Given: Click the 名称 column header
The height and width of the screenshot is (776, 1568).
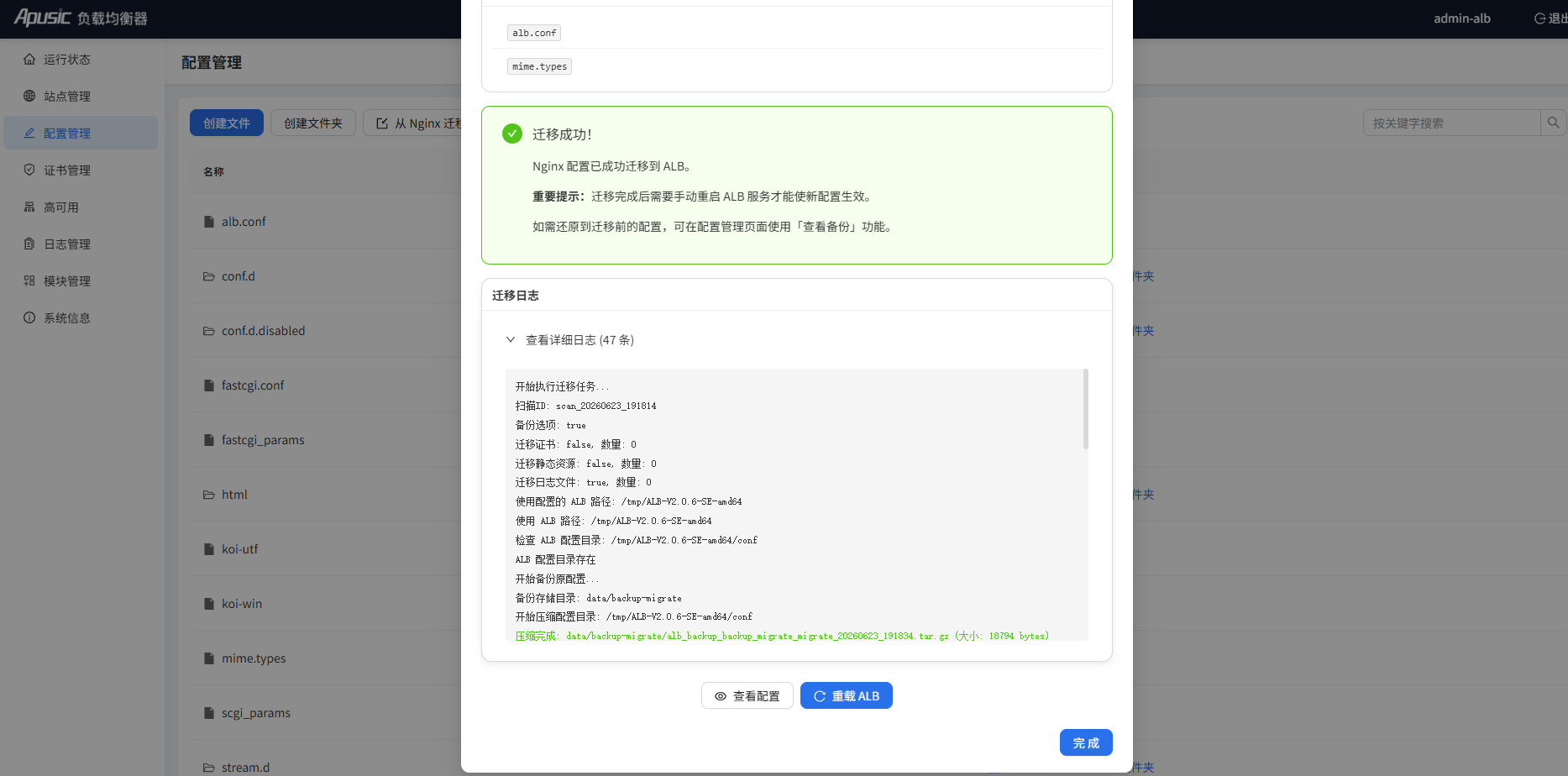Looking at the screenshot, I should [x=213, y=171].
